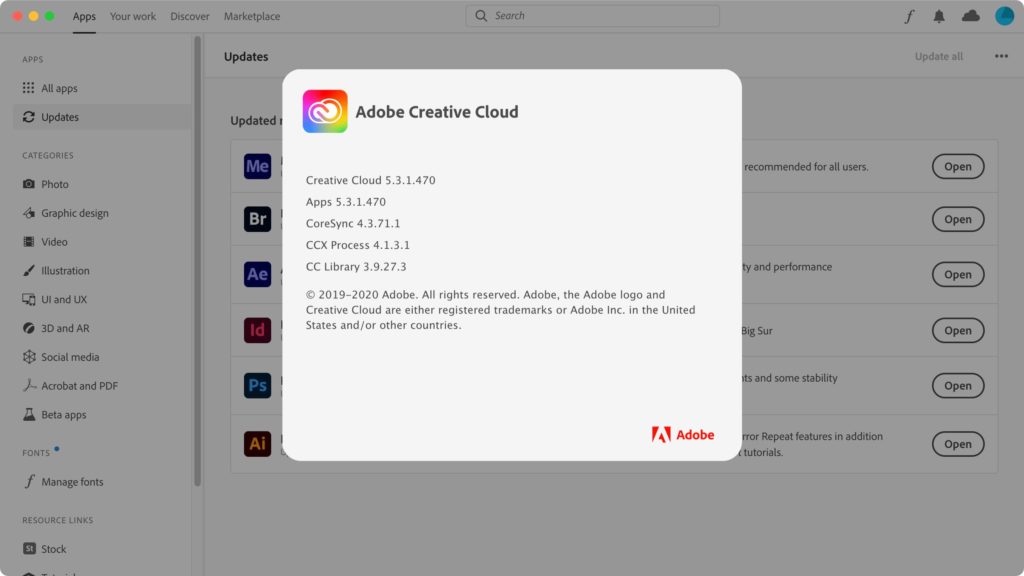Click the Illustrator app icon

(x=257, y=443)
